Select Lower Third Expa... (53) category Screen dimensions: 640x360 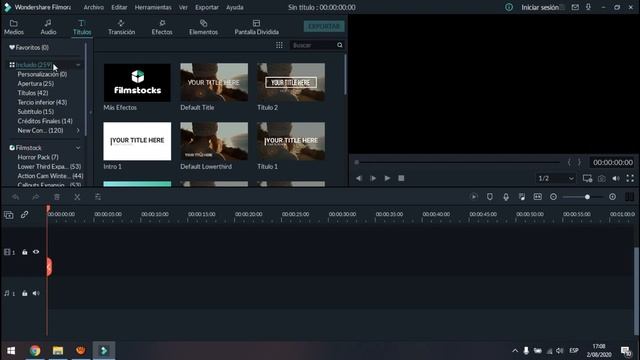click(x=49, y=167)
